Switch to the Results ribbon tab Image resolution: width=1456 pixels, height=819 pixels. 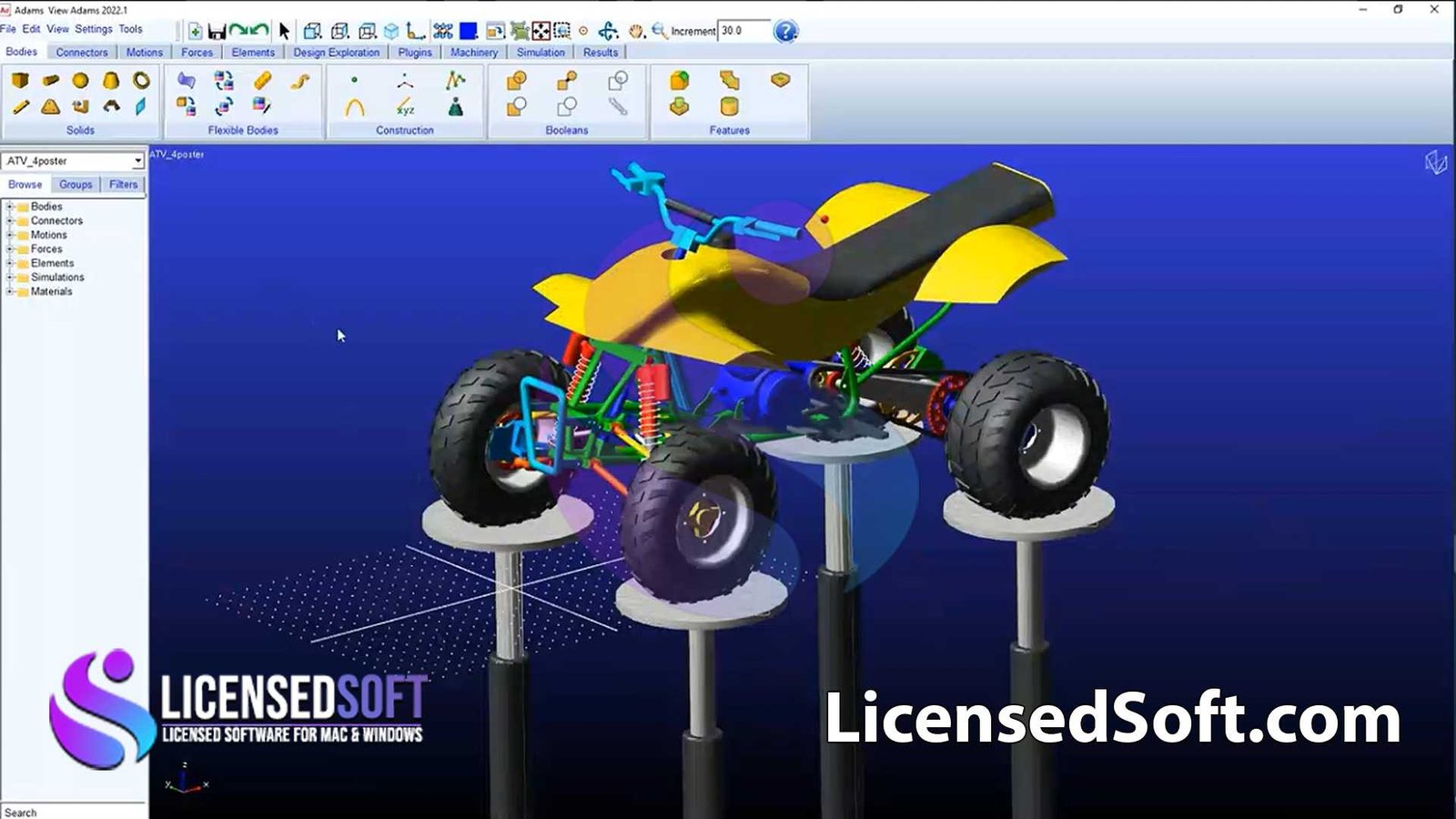(601, 53)
